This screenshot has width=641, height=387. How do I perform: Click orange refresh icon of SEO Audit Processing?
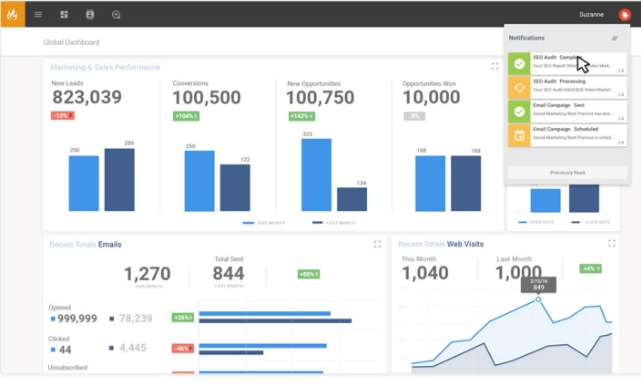tap(519, 87)
